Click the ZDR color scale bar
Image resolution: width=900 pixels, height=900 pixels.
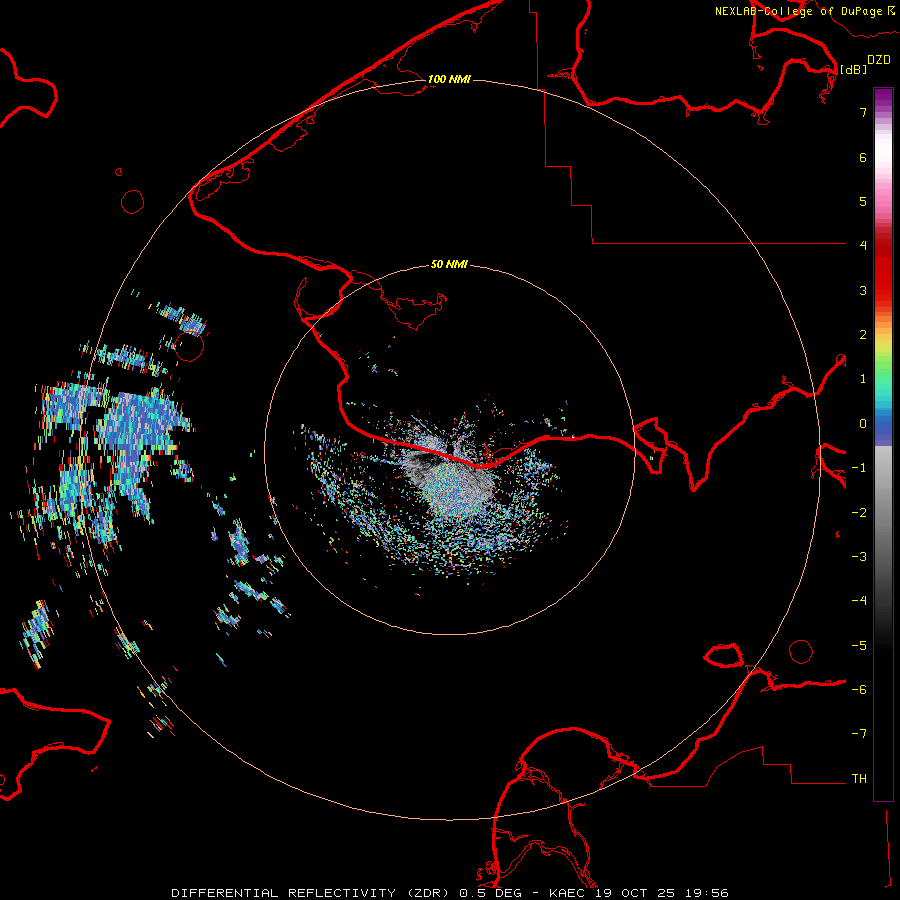coord(883,444)
